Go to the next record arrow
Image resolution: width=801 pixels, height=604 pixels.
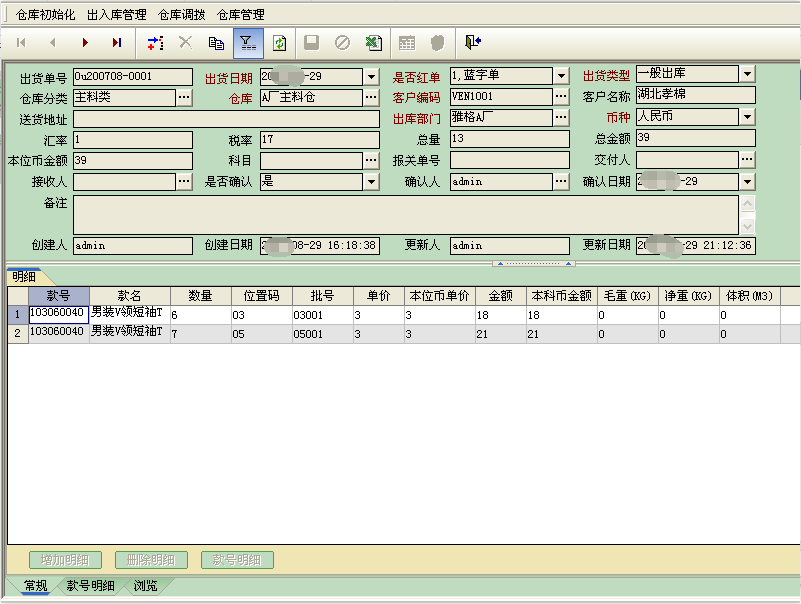coord(85,43)
